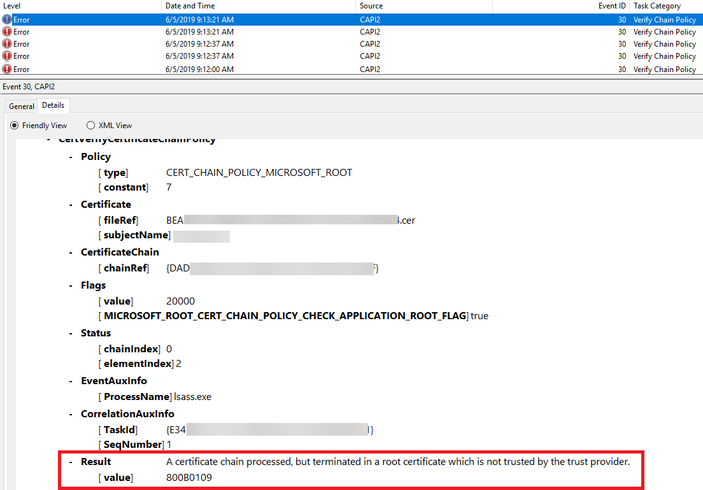Collapse the CertificateChain node
This screenshot has width=703, height=490.
tap(71, 253)
